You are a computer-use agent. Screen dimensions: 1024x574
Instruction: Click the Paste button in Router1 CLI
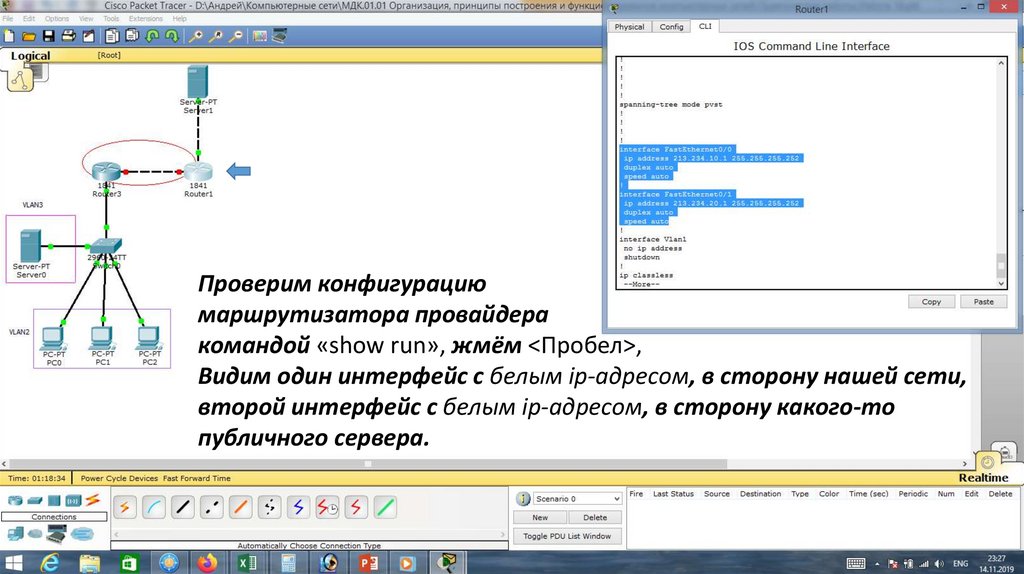pyautogui.click(x=984, y=302)
